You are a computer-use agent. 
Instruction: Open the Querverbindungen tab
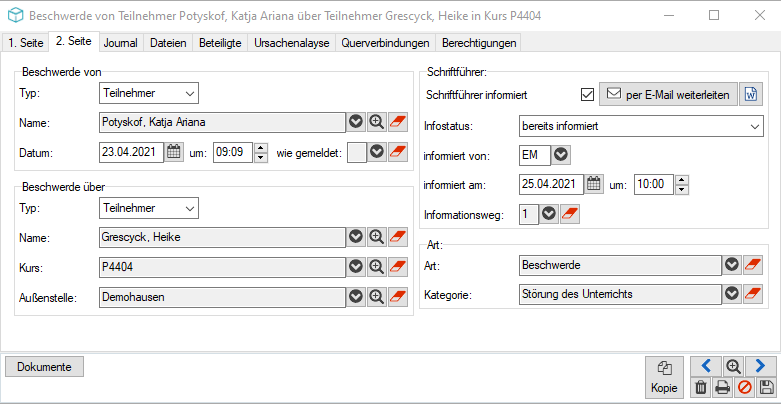pyautogui.click(x=386, y=43)
